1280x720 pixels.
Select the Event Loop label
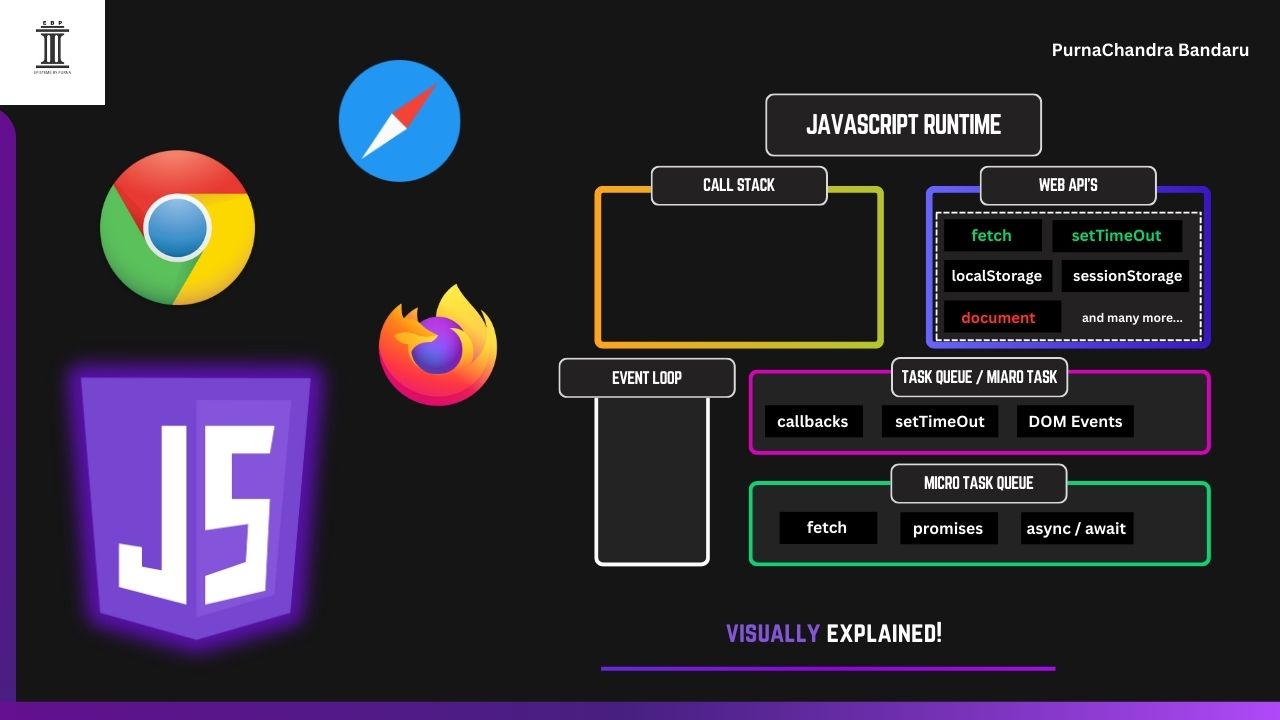(646, 377)
